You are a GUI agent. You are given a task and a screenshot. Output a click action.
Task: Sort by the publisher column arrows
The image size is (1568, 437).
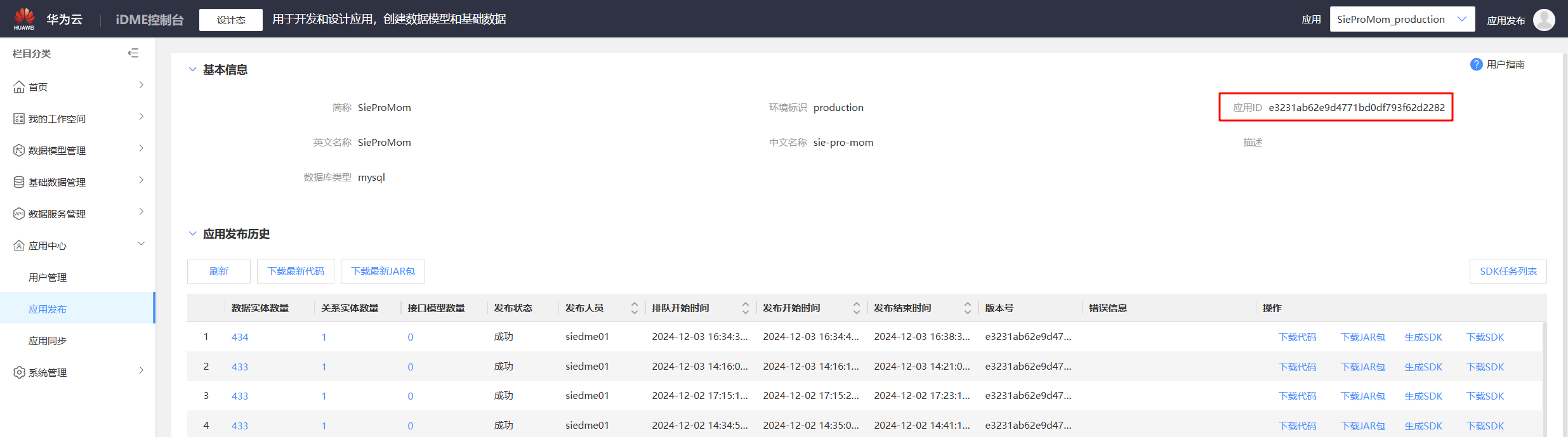(634, 308)
